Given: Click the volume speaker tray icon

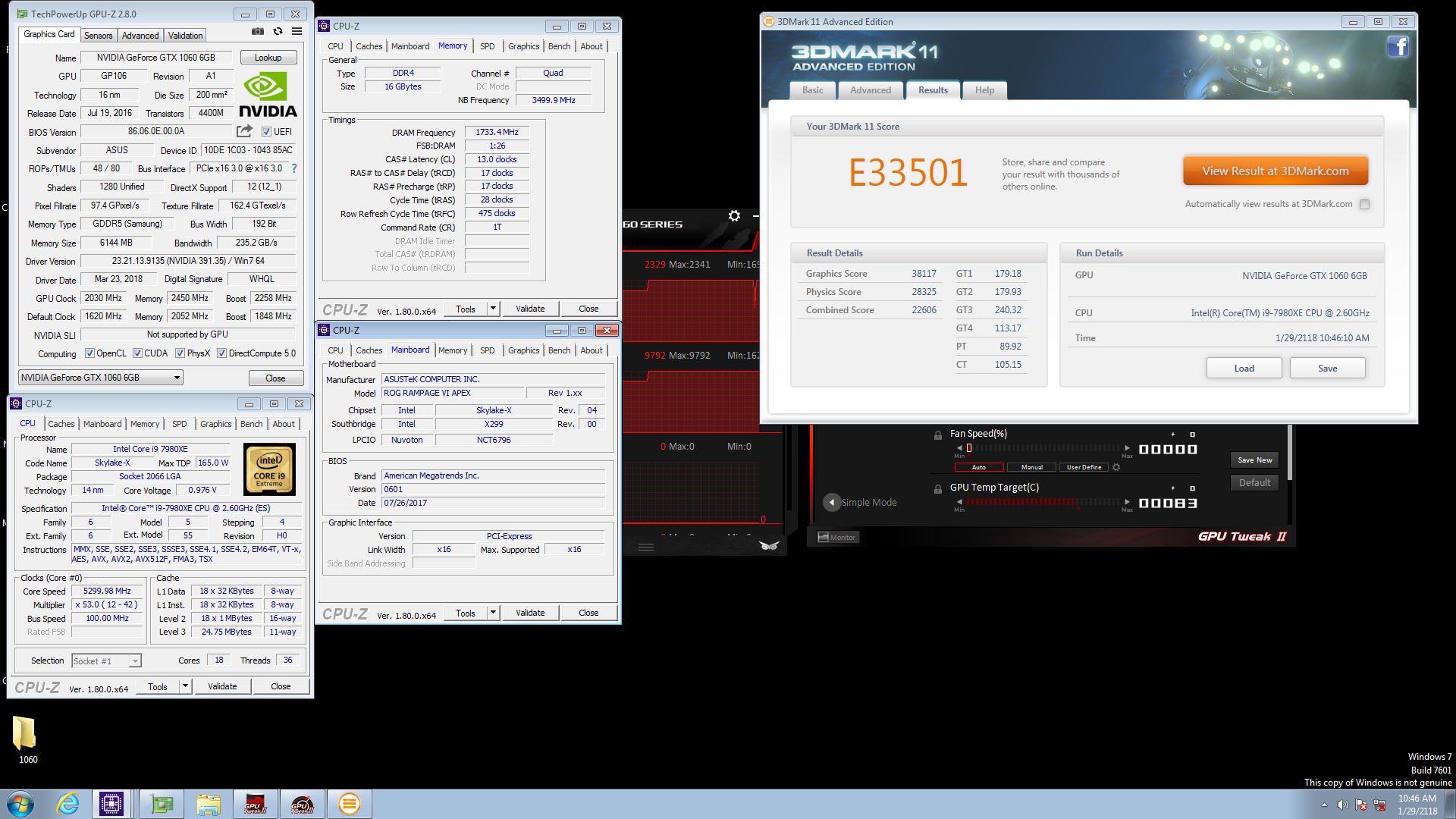Looking at the screenshot, I should tap(1342, 805).
